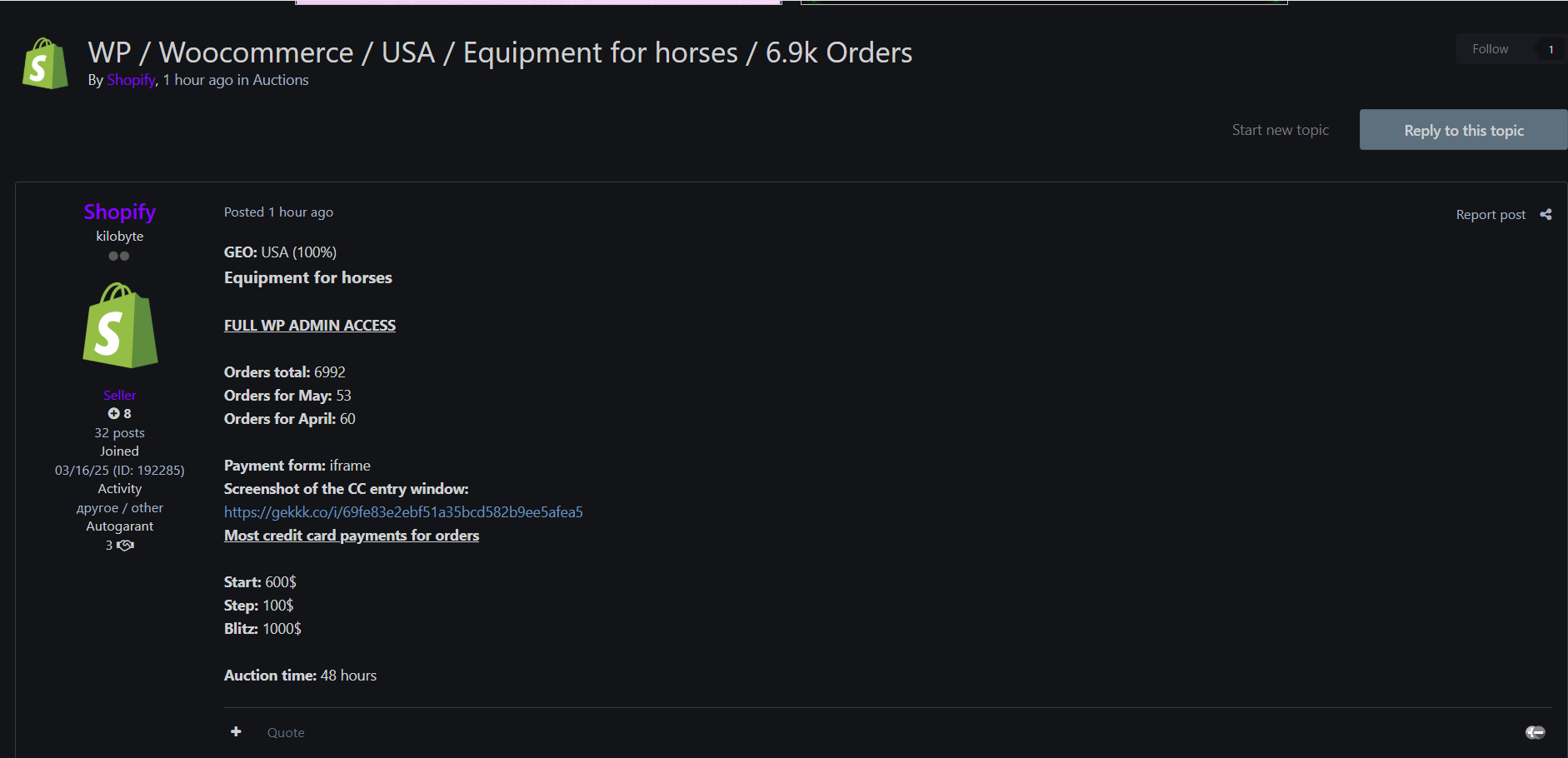Click the member rank dots under kilobyte
Viewport: 1568px width, 758px height.
119,257
